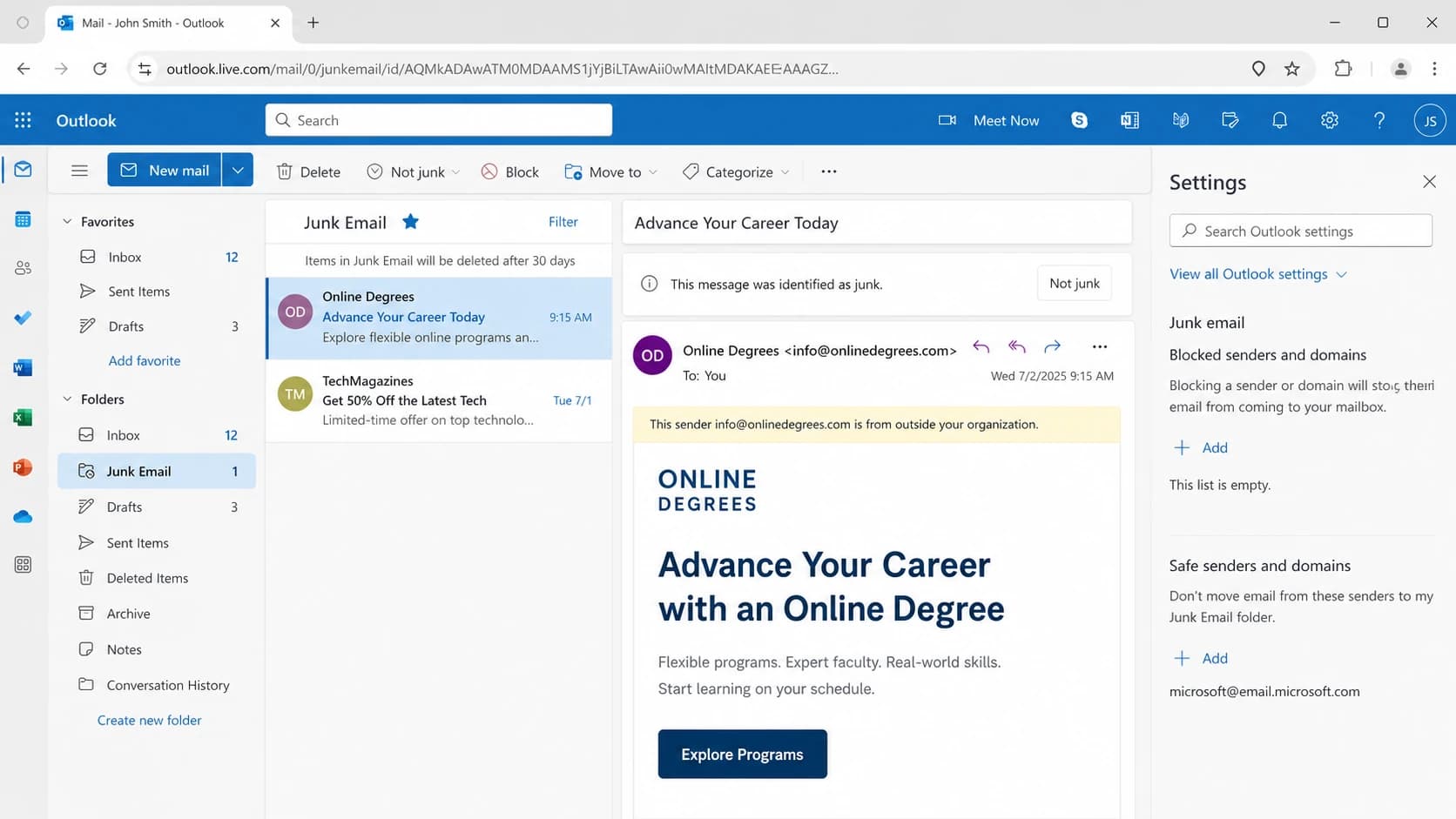Click Add favorite link
The height and width of the screenshot is (819, 1456).
[145, 360]
